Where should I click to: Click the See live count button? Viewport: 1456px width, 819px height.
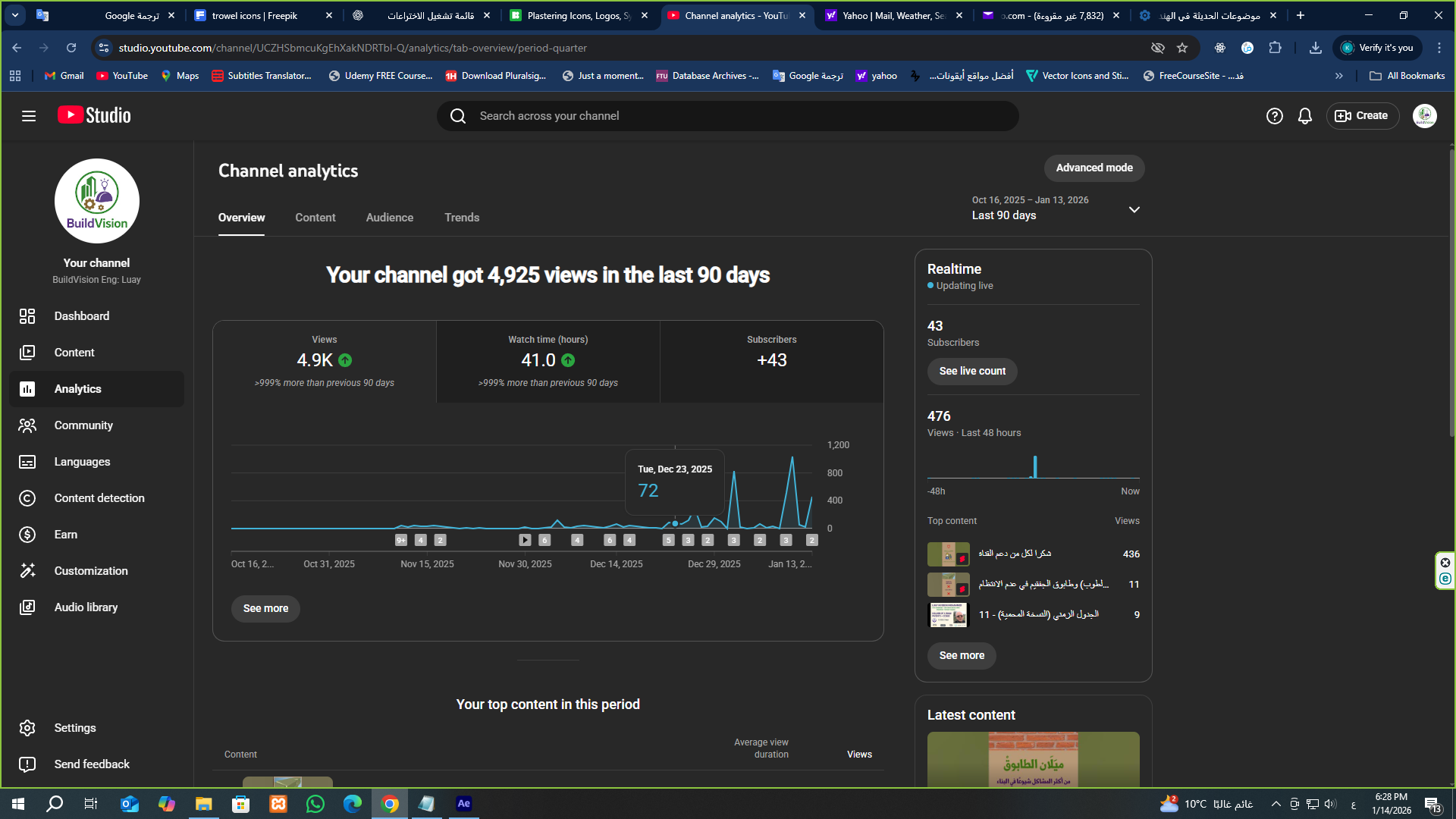point(971,372)
